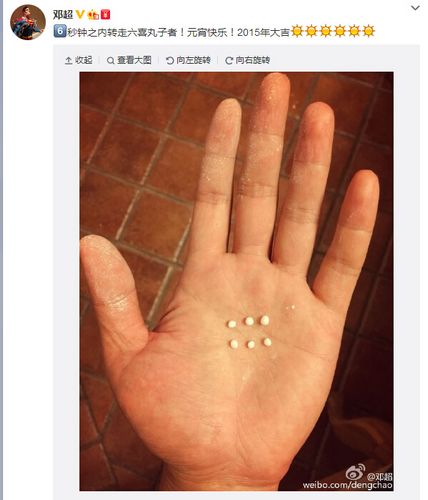Click the Weibo eye logo watermark
The height and width of the screenshot is (500, 428).
tap(355, 472)
